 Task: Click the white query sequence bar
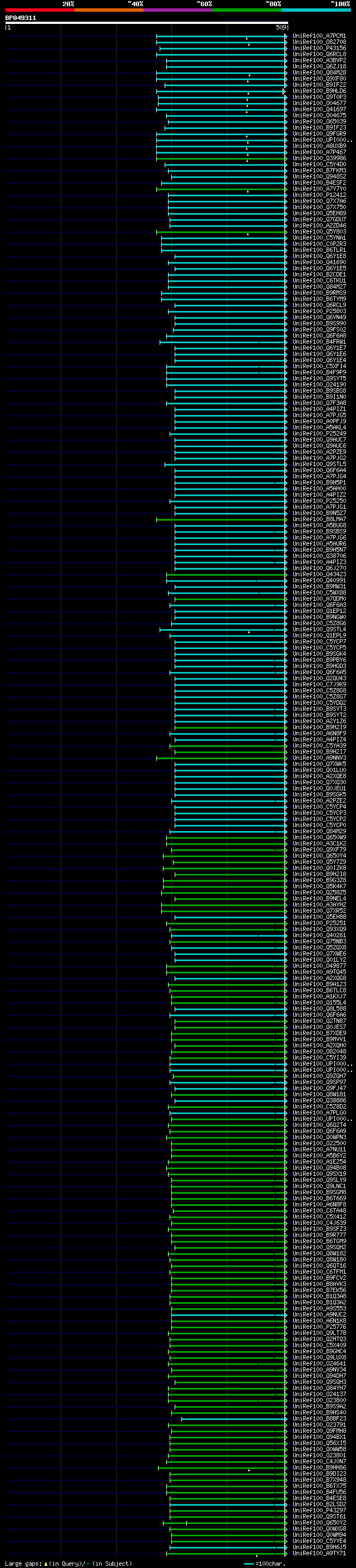[x=147, y=22]
